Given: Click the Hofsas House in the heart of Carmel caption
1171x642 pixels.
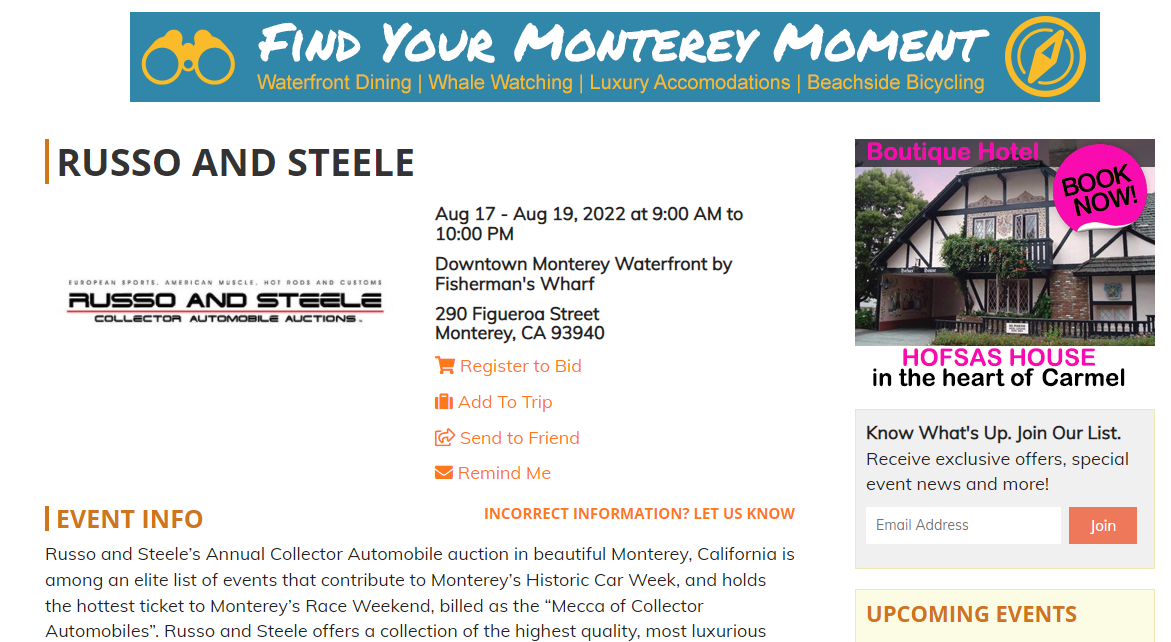Looking at the screenshot, I should point(998,368).
